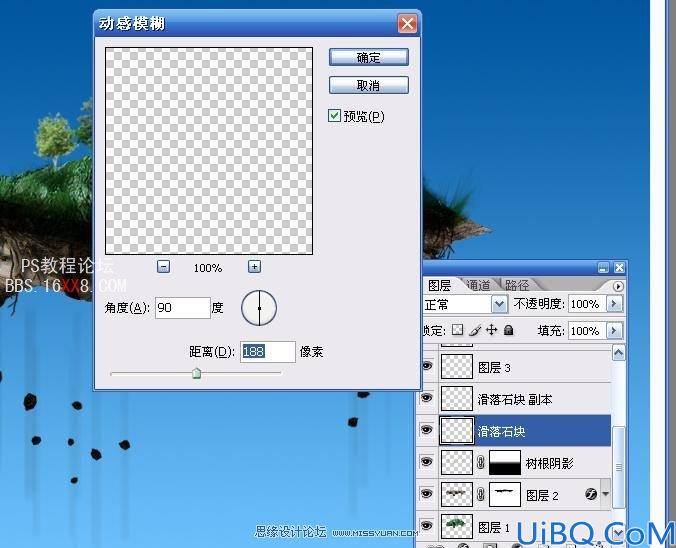Close the 动感模糊 dialog
Viewport: 676px width, 548px height.
(x=407, y=24)
